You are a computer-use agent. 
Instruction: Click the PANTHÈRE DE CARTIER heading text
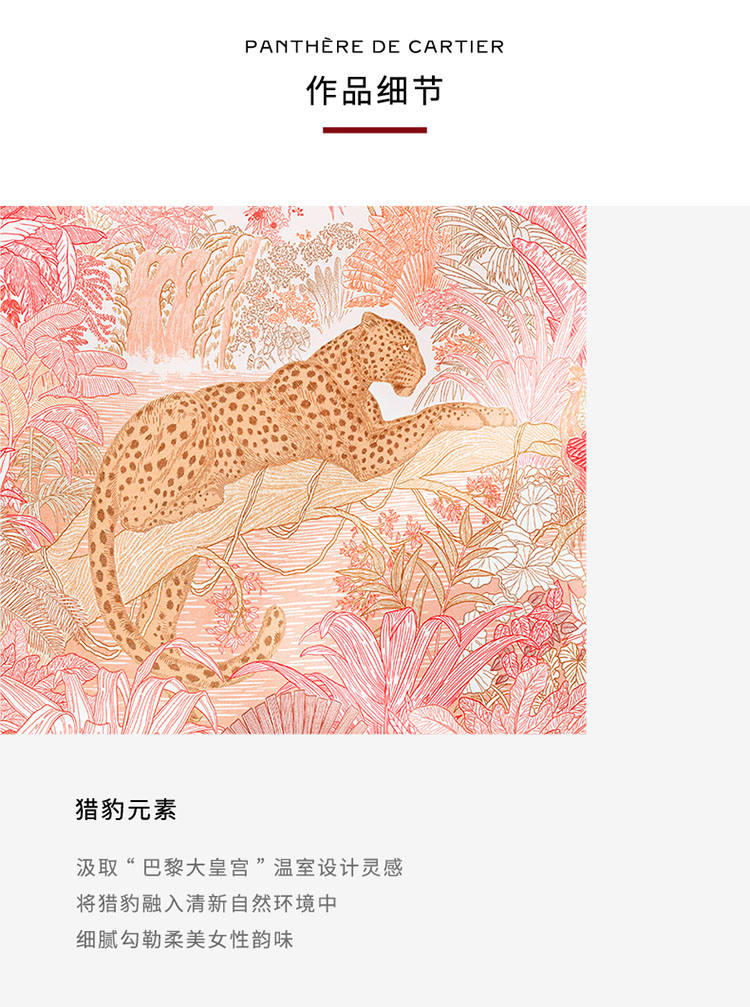pyautogui.click(x=374, y=46)
